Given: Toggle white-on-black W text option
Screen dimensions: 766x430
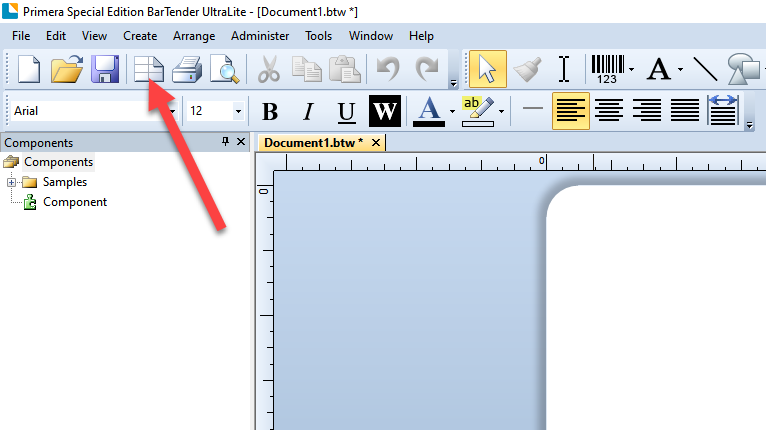Looking at the screenshot, I should (385, 111).
